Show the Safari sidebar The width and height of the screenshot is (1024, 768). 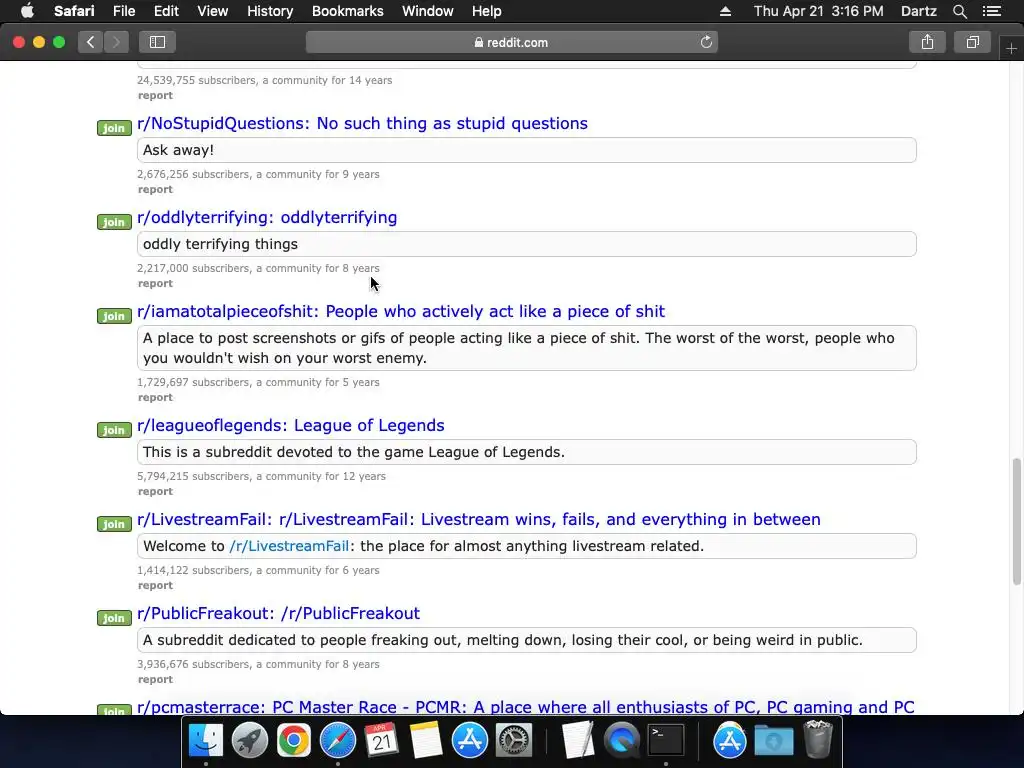(x=157, y=42)
